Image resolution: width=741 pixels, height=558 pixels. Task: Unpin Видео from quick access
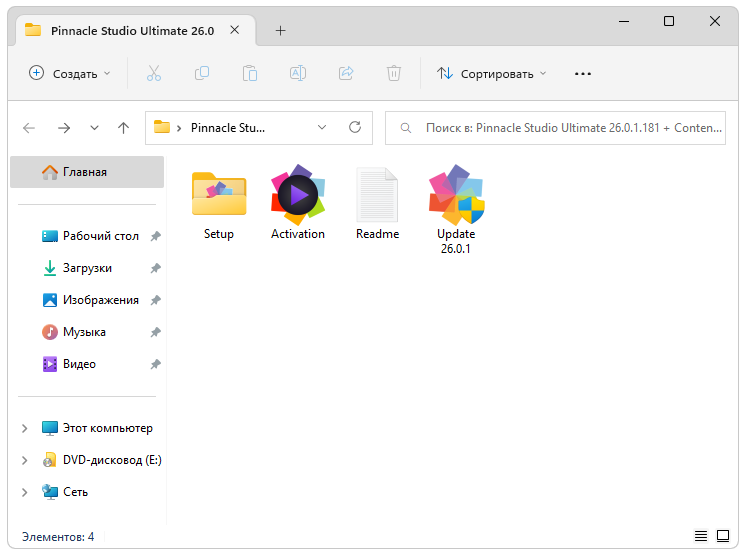[155, 364]
